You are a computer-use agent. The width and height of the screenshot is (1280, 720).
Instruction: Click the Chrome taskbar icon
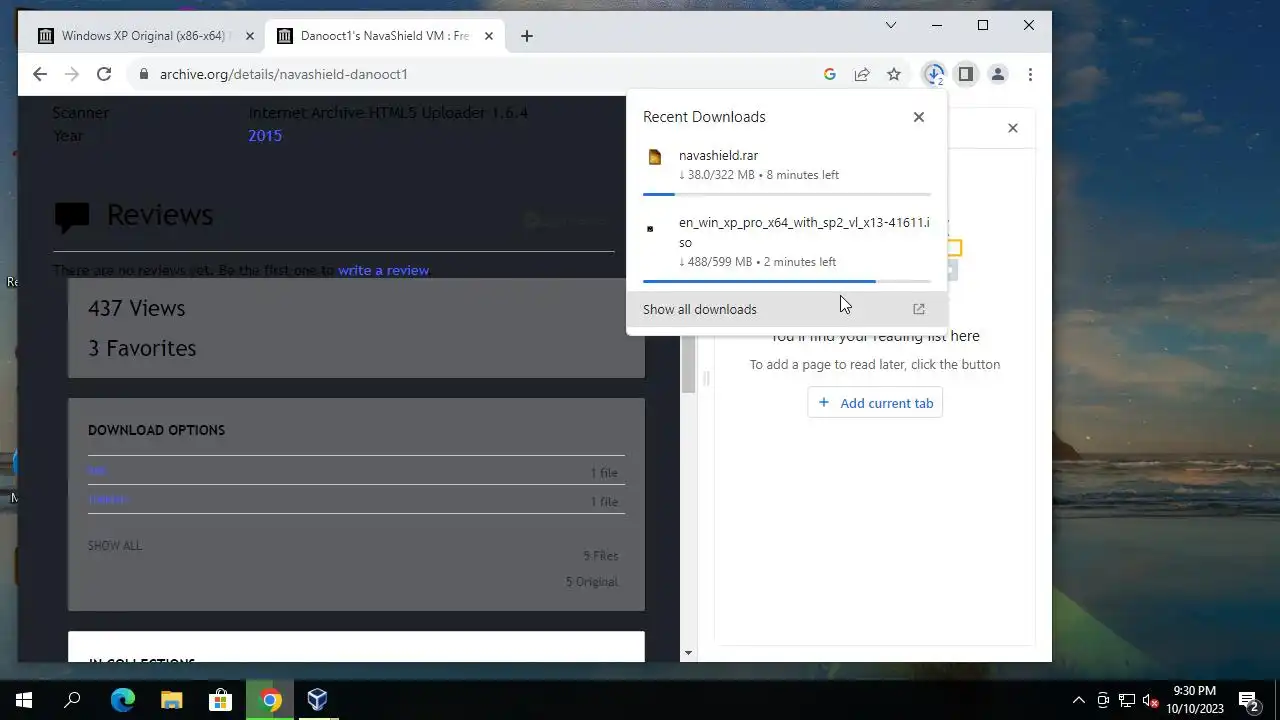coord(270,700)
